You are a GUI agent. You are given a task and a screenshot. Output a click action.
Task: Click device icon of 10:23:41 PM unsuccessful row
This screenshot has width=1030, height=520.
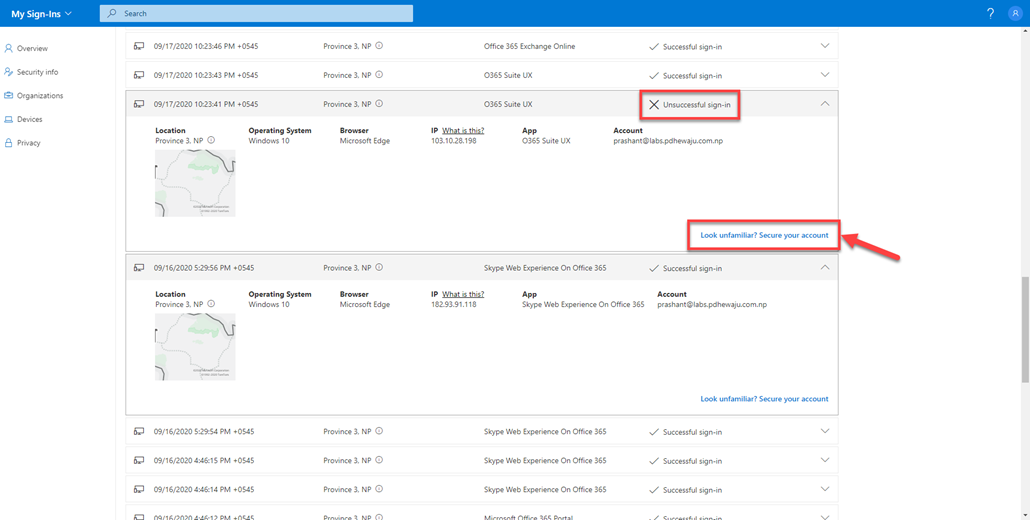139,104
